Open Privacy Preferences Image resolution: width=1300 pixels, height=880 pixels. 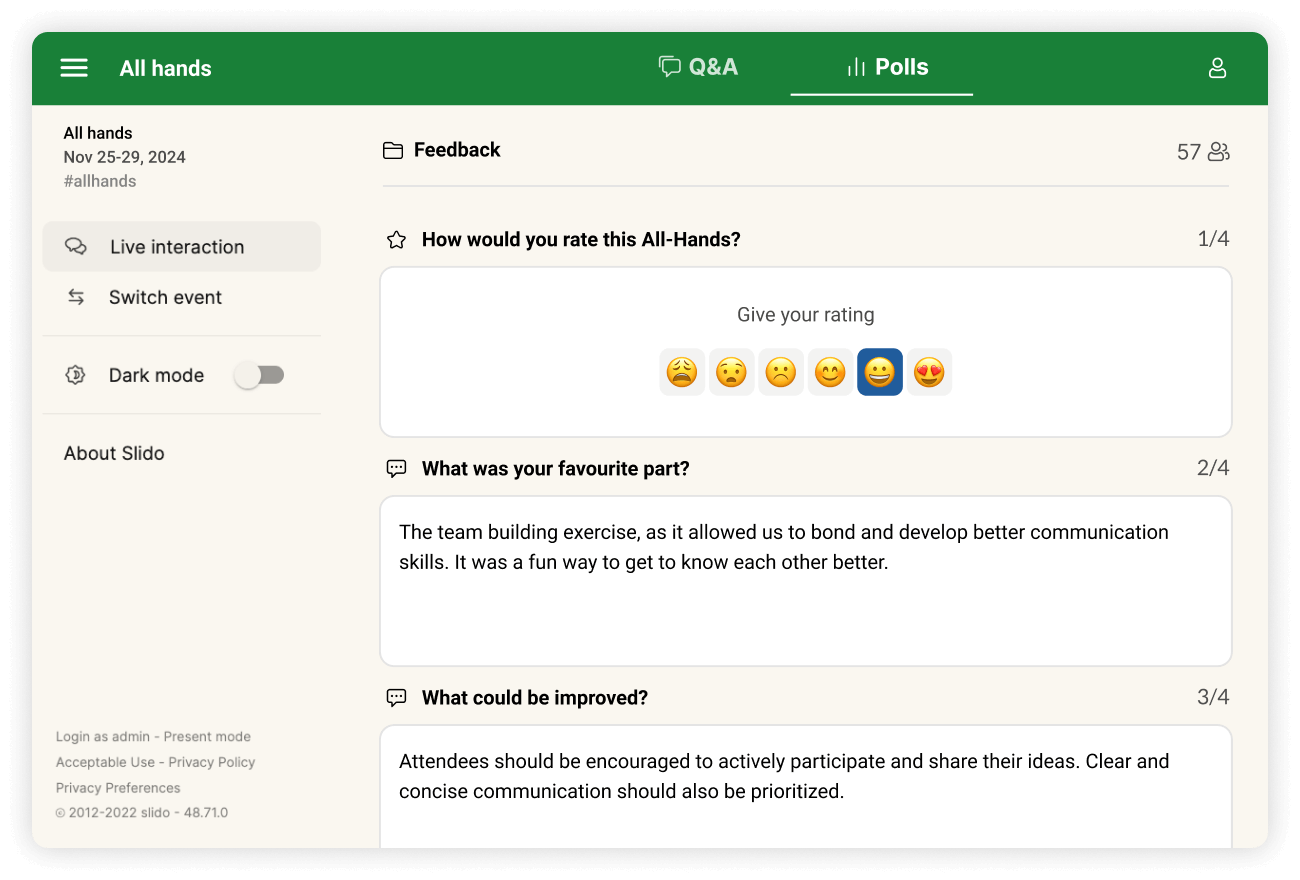coord(117,787)
